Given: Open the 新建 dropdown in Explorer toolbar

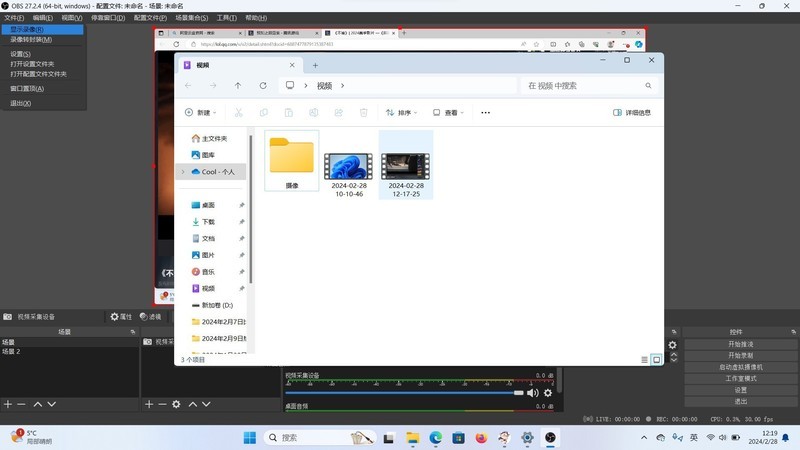Looking at the screenshot, I should 201,113.
